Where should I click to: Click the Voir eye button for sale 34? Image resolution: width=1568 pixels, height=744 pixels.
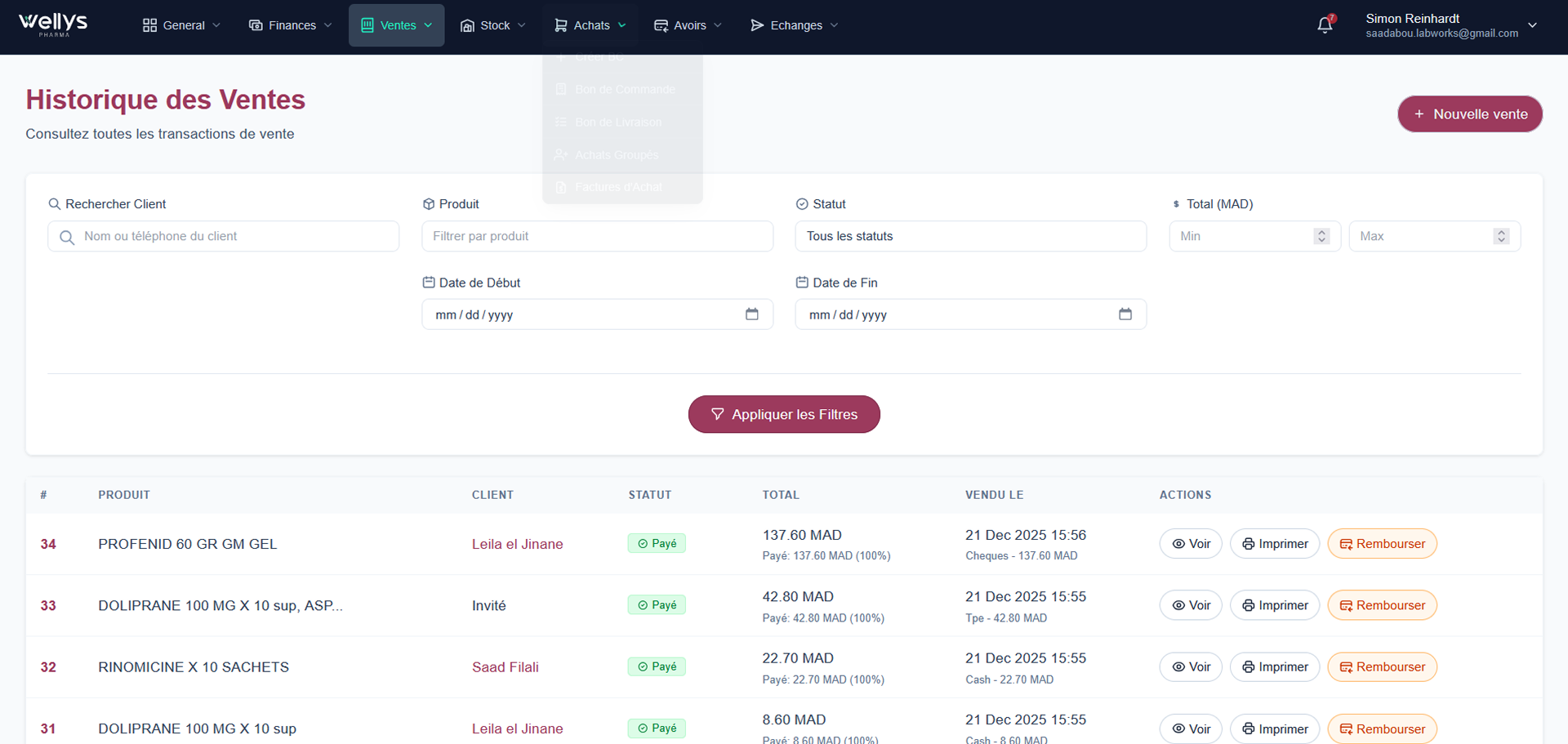[1191, 544]
